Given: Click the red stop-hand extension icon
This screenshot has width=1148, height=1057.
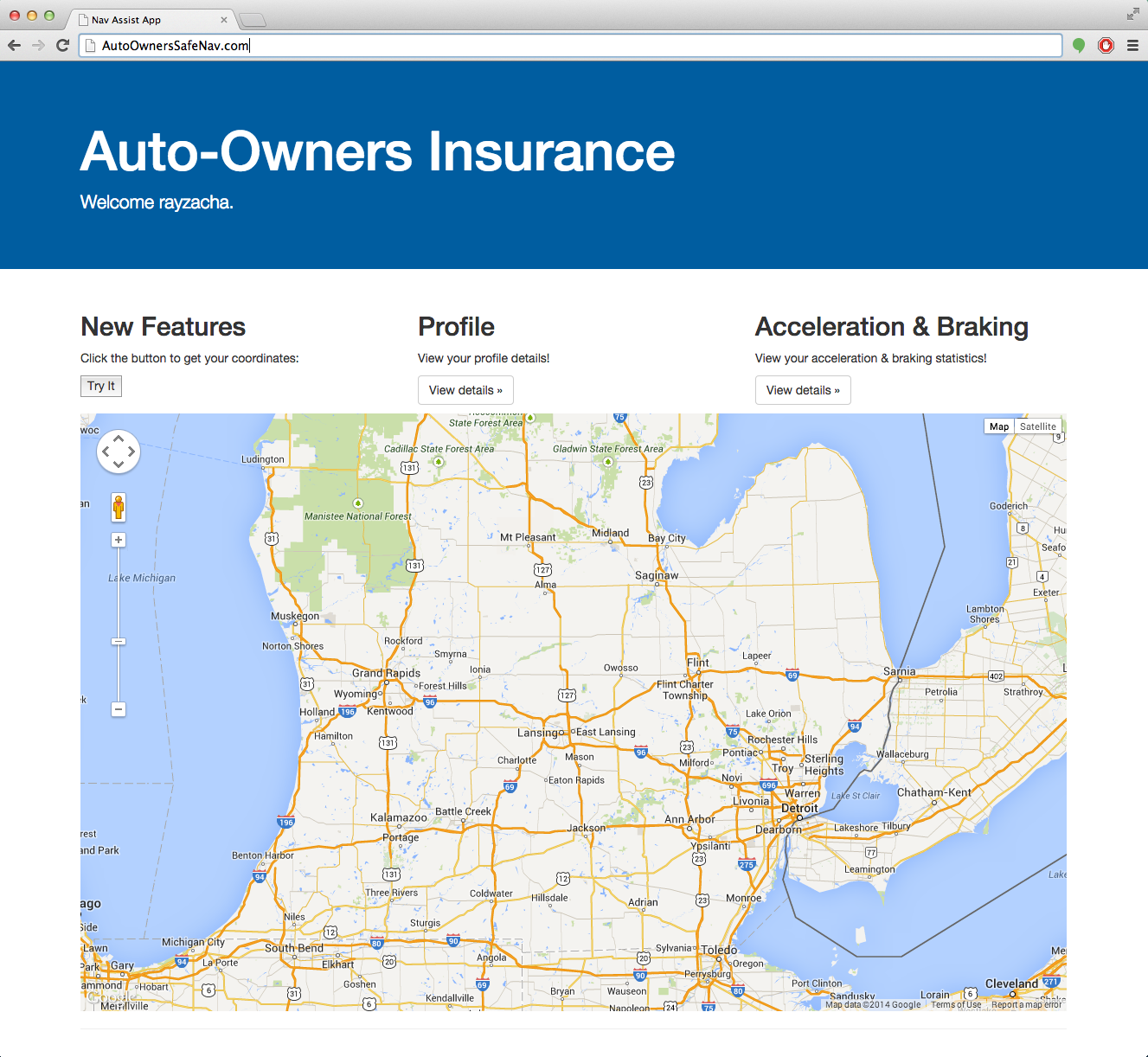Looking at the screenshot, I should pos(1106,45).
